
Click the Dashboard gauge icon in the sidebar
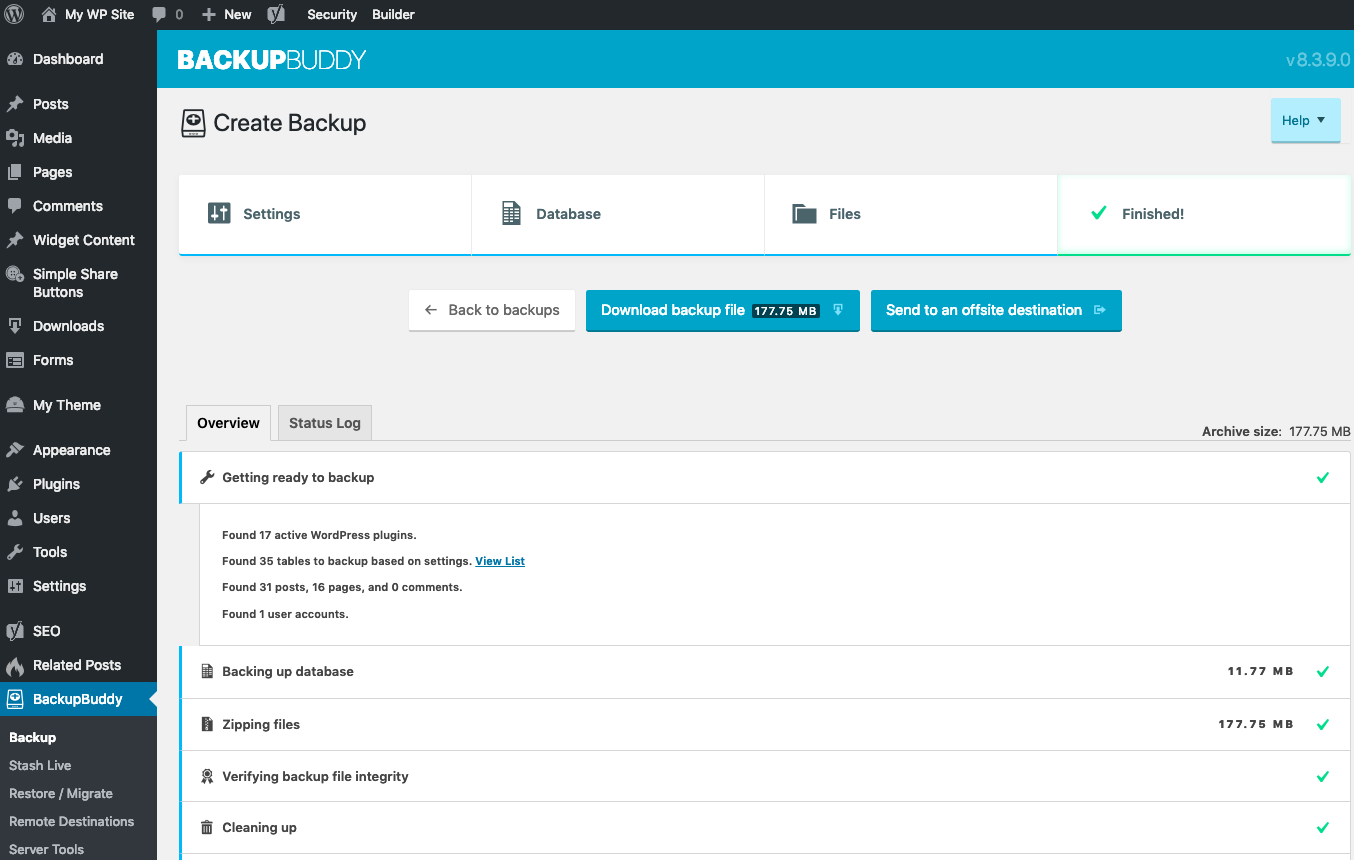coord(15,59)
